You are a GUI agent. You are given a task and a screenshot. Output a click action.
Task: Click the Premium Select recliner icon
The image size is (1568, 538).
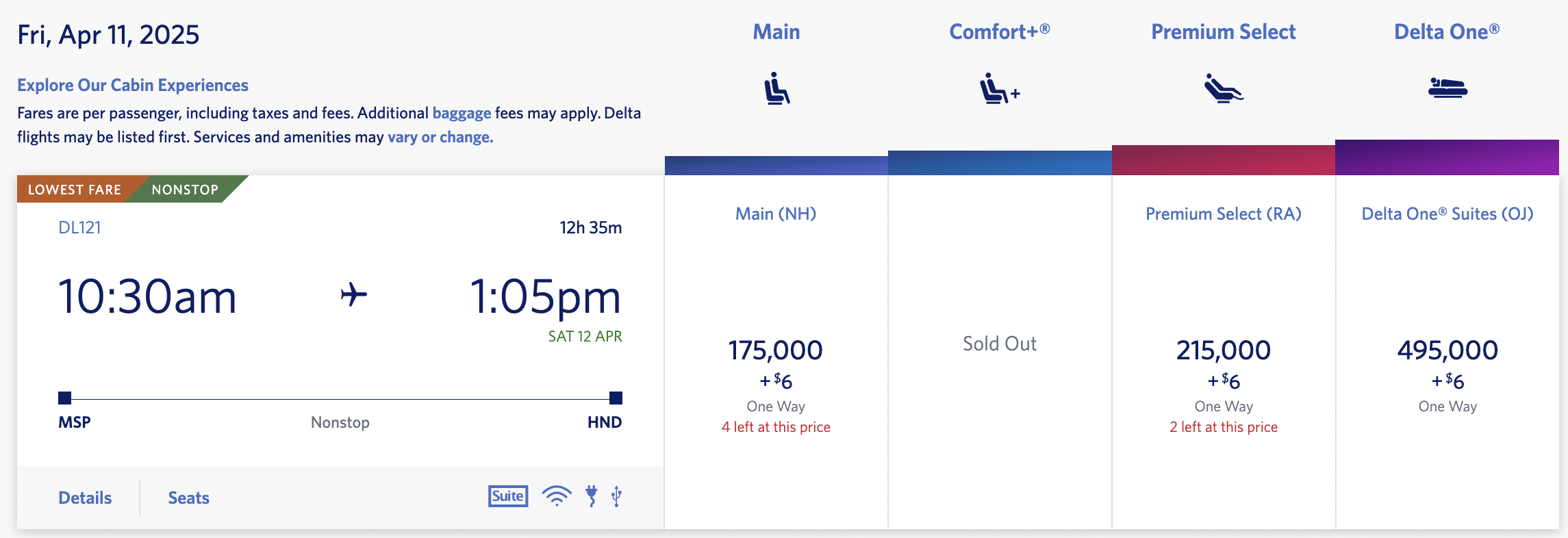click(1223, 88)
